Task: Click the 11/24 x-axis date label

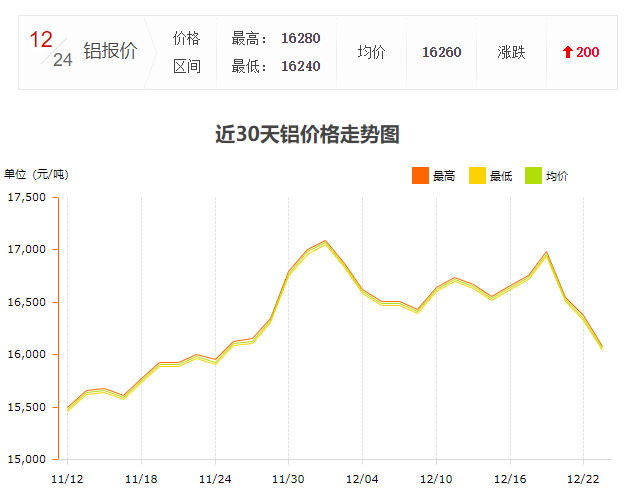Action: tap(215, 479)
